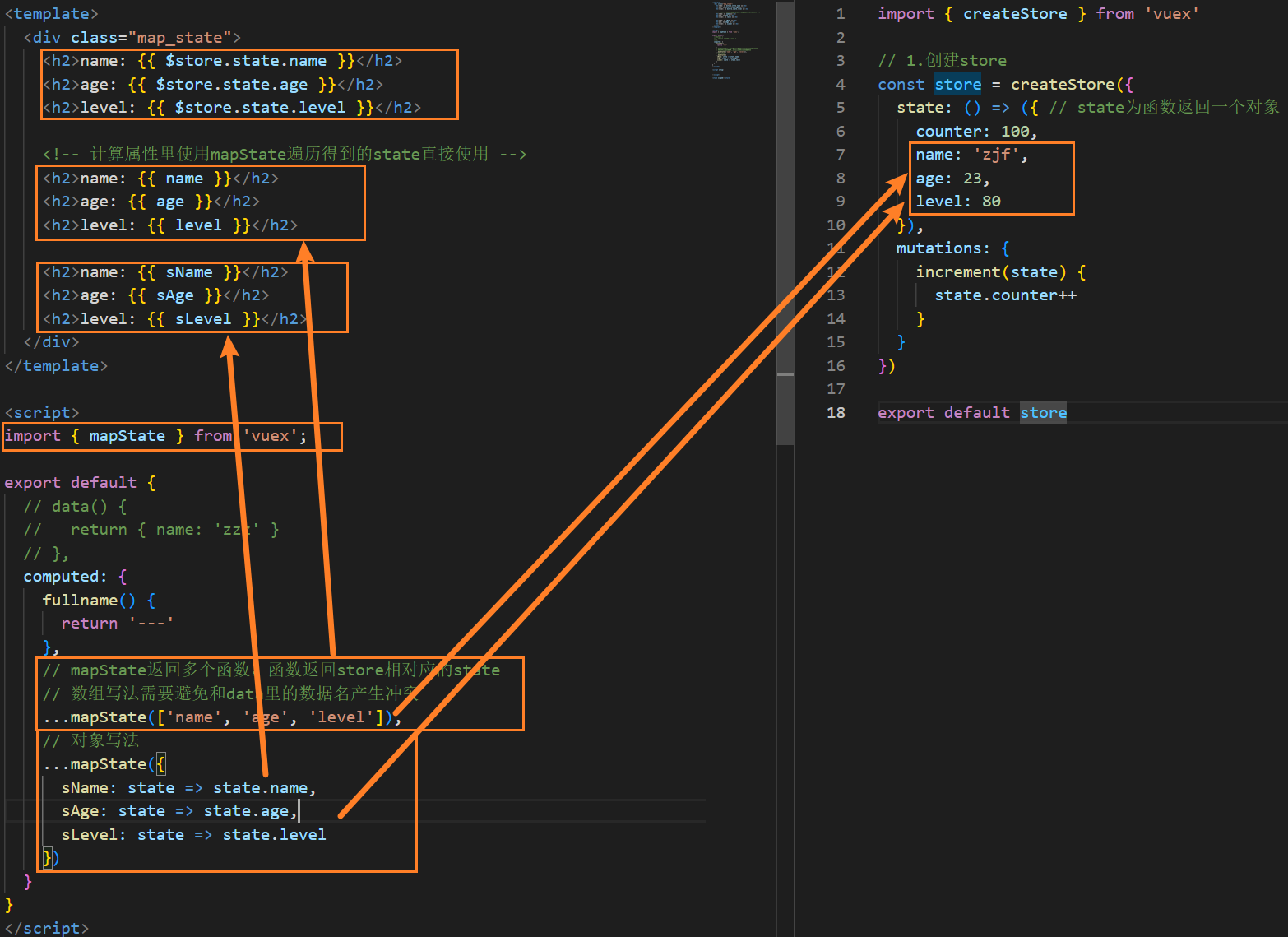The width and height of the screenshot is (1288, 937).
Task: Click '{{ sLevel }}' template interpolation
Action: 203,319
